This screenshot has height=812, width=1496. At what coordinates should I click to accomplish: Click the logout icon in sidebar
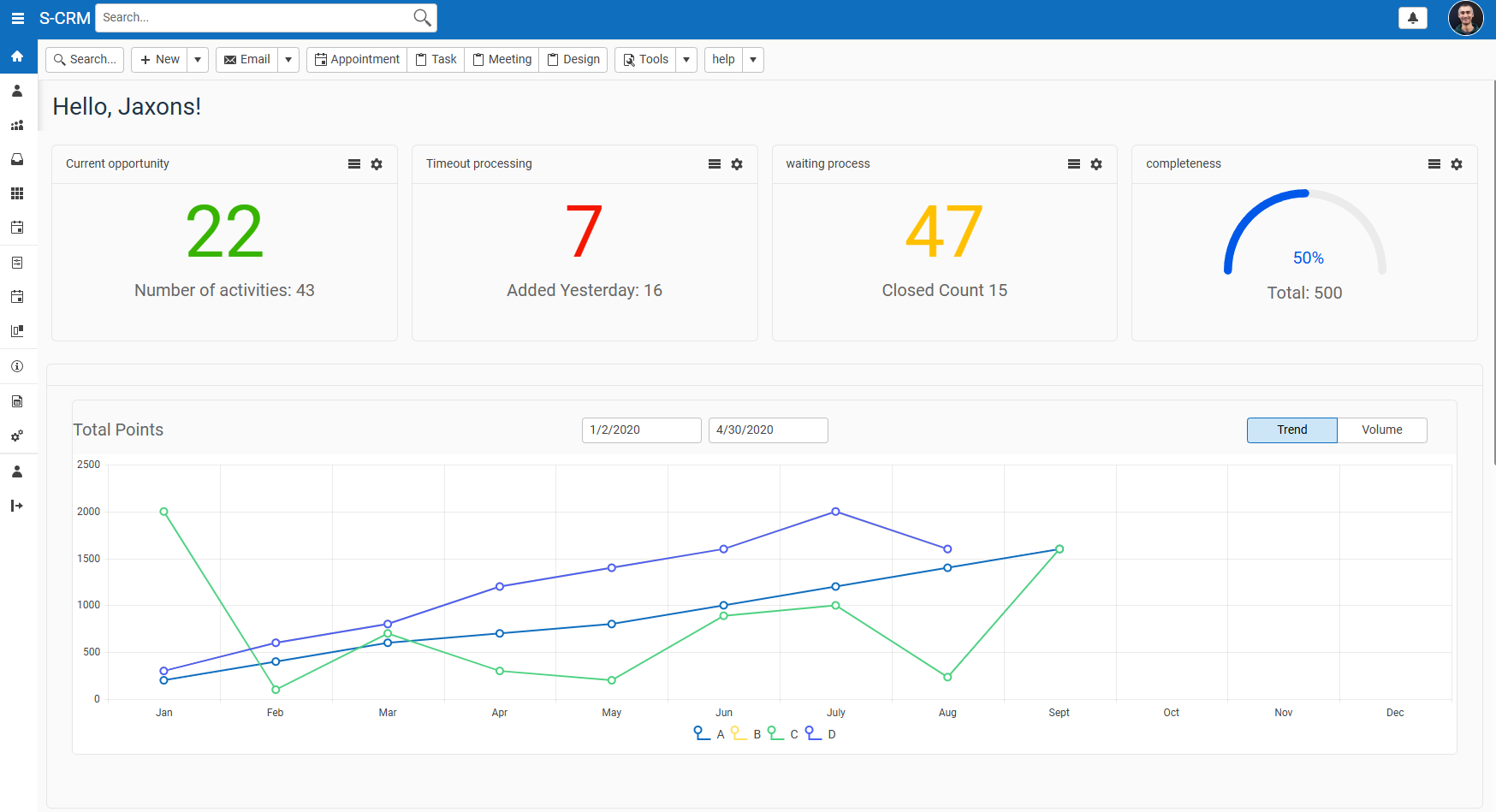click(17, 507)
